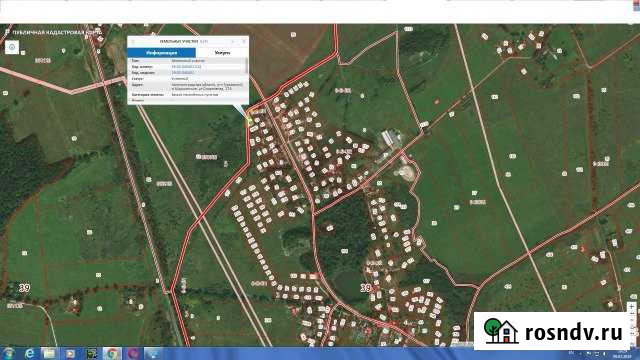Open Windows Media Player from taskbar
The image size is (640, 360).
(71, 353)
